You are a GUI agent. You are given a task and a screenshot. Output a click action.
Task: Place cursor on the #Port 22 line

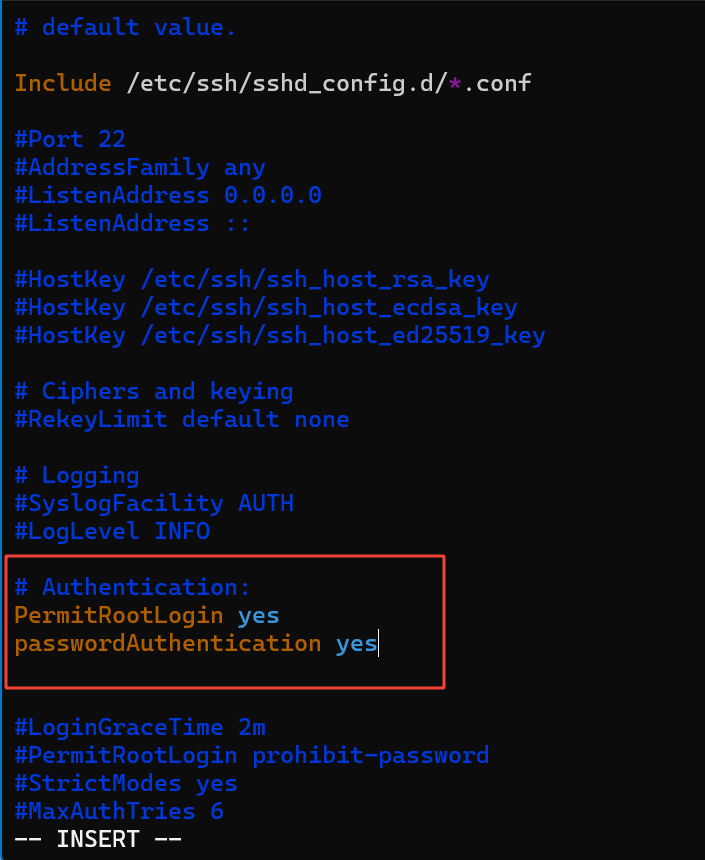tap(70, 139)
